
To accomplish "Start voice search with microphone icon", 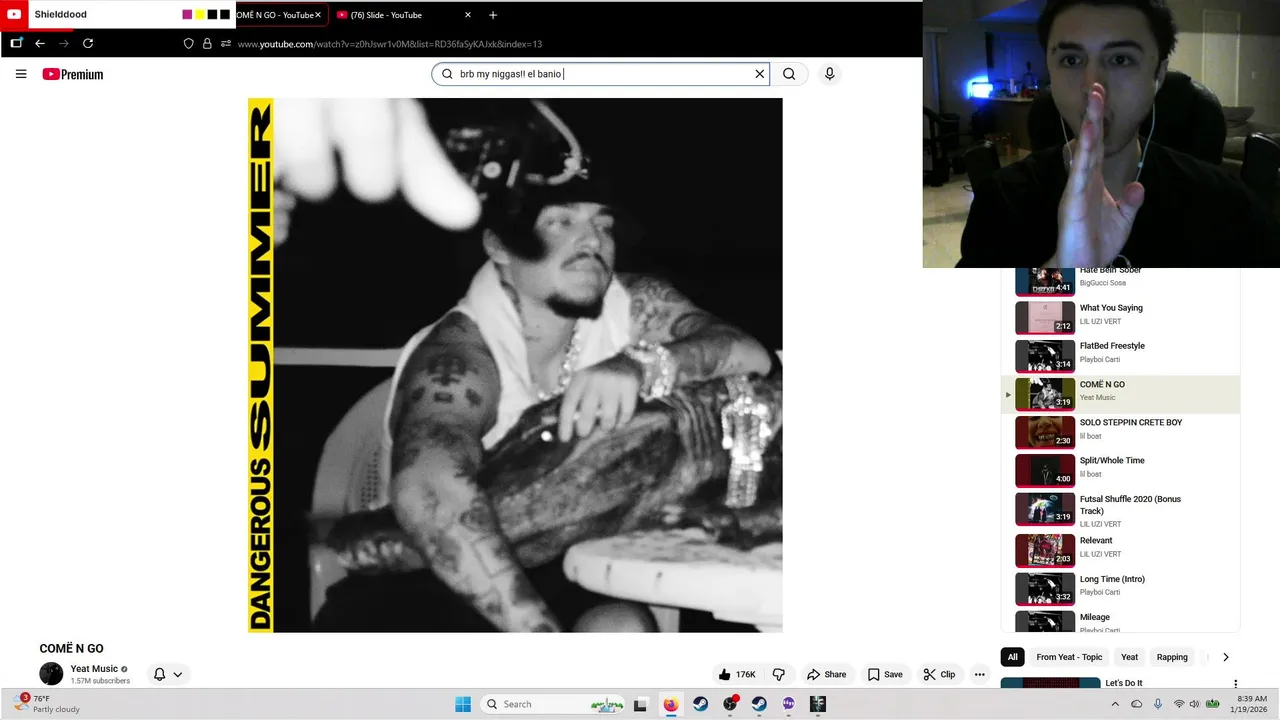I will coord(829,74).
